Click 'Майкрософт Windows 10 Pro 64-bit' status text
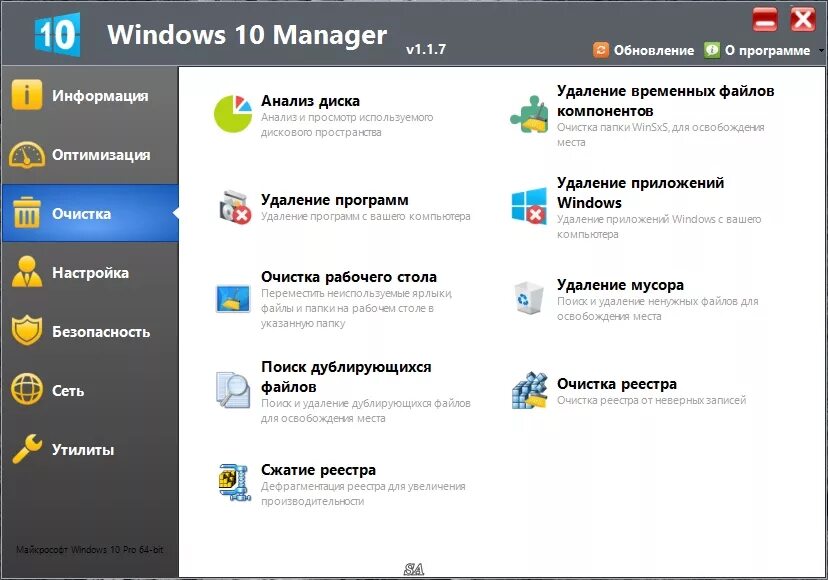 point(89,549)
